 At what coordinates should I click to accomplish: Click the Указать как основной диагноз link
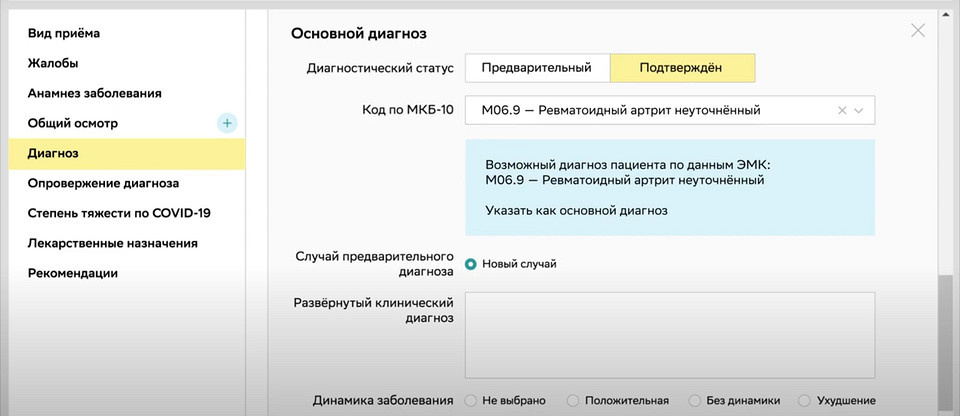tap(576, 211)
